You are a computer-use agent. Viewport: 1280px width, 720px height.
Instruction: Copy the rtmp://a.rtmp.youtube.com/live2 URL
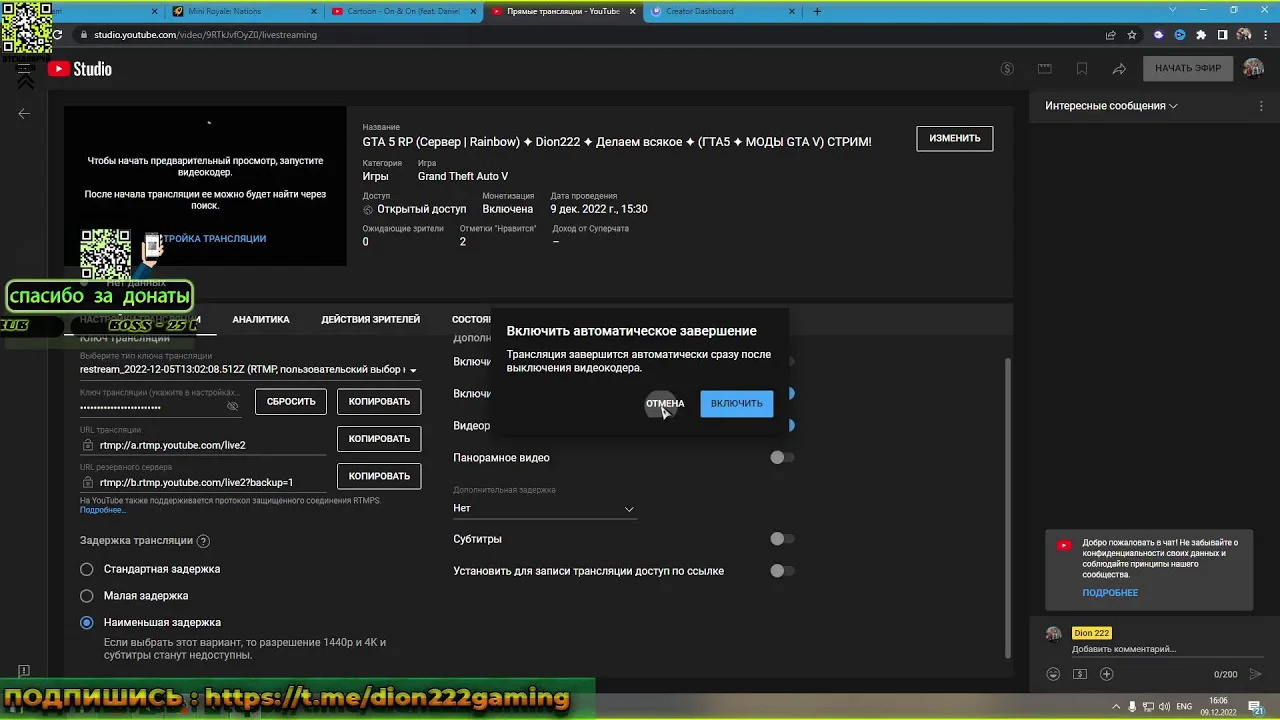tap(379, 439)
